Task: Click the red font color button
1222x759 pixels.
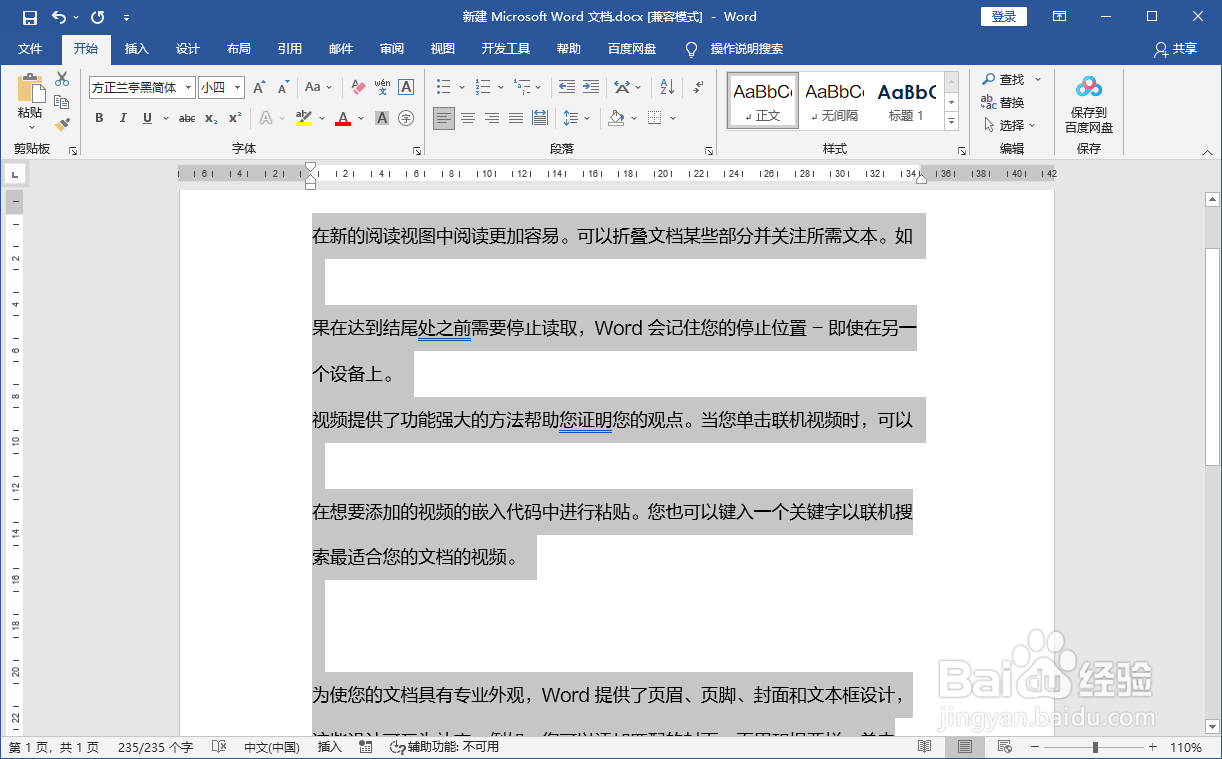Action: (x=343, y=118)
